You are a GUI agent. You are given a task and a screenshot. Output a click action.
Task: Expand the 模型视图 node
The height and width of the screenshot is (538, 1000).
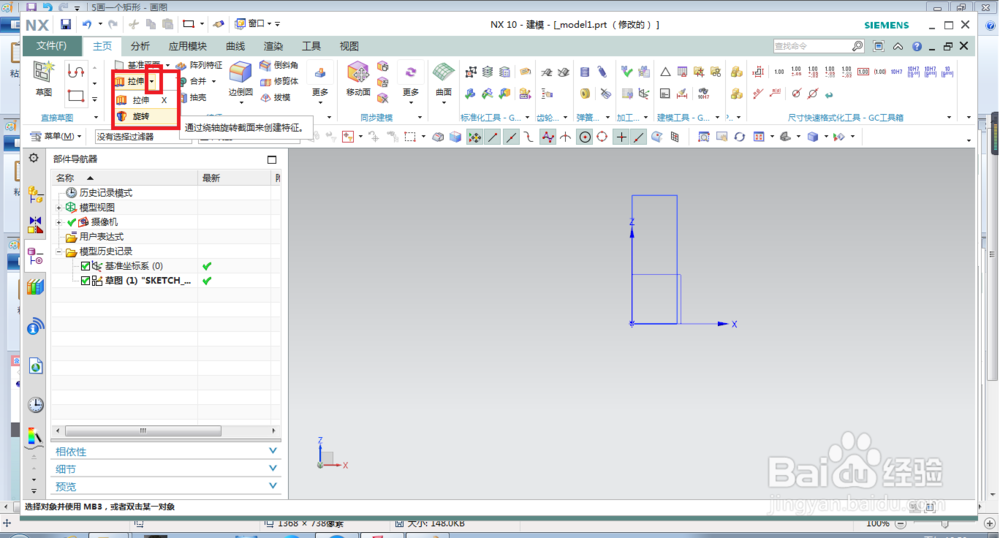[59, 208]
